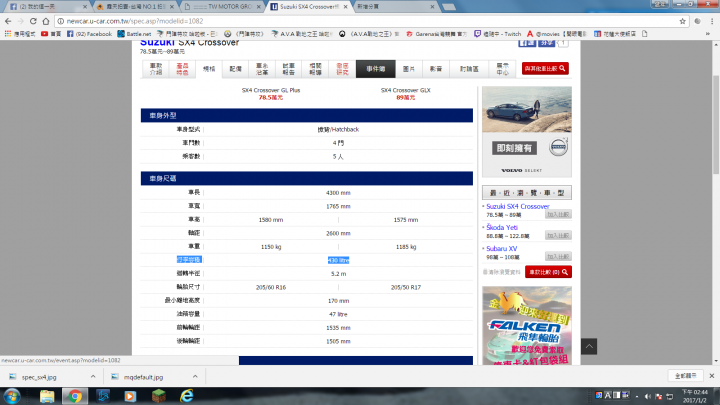Add Suzuki SX4 Crossover to comparison
720x405 pixels.
558,214
